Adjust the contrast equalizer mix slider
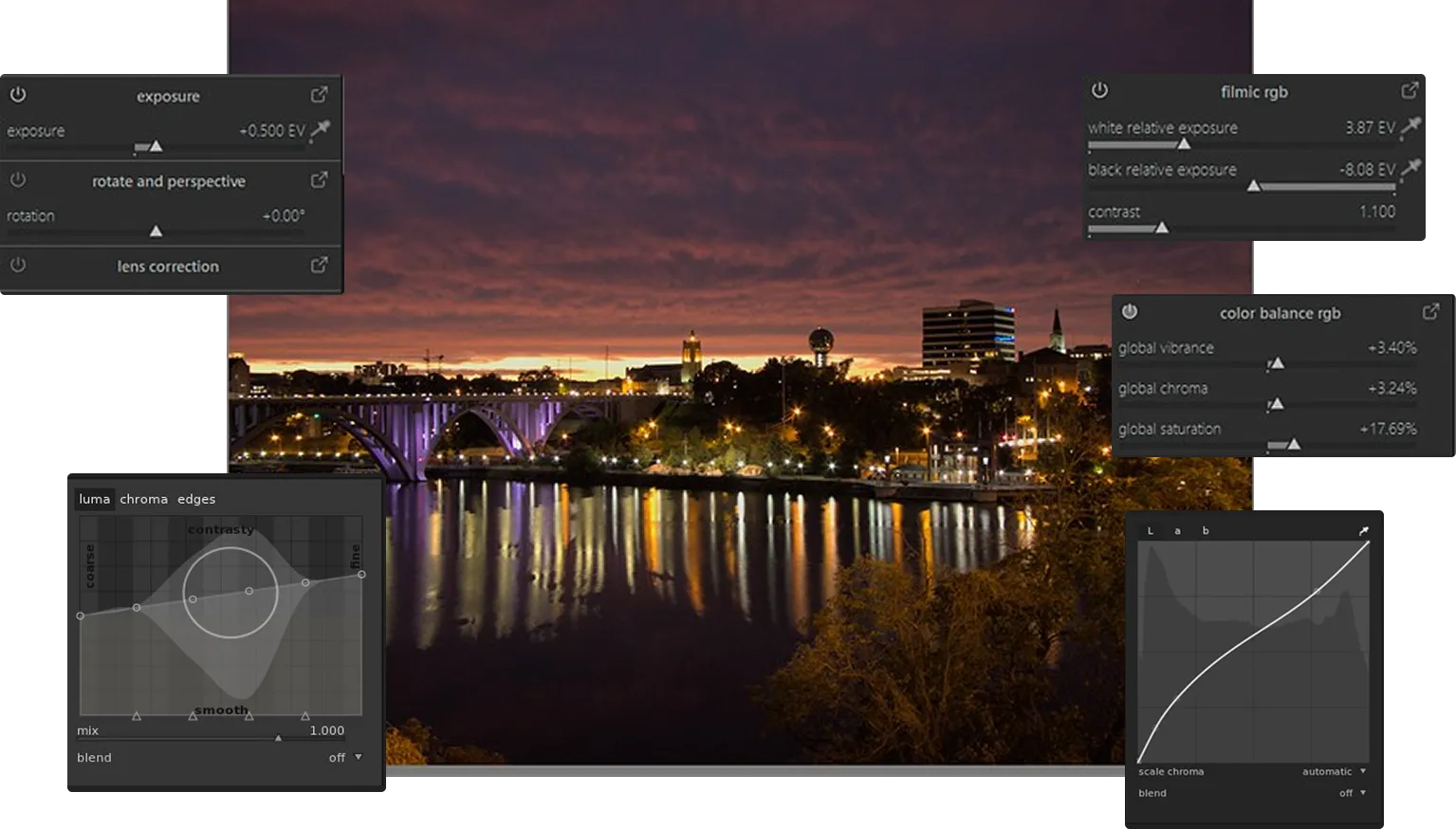Viewport: 1456px width, 829px height. (212, 738)
